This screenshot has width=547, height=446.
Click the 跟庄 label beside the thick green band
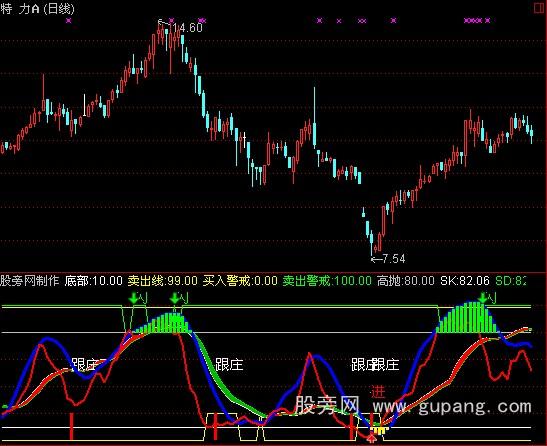(229, 364)
